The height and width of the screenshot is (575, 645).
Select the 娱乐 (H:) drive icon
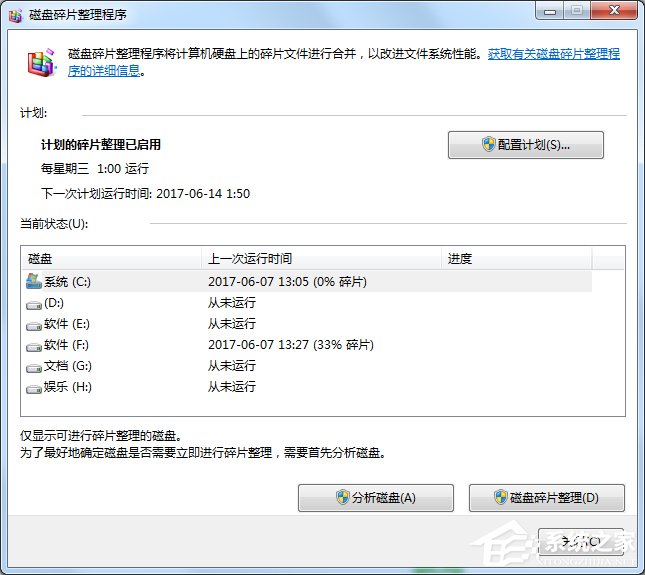33,387
